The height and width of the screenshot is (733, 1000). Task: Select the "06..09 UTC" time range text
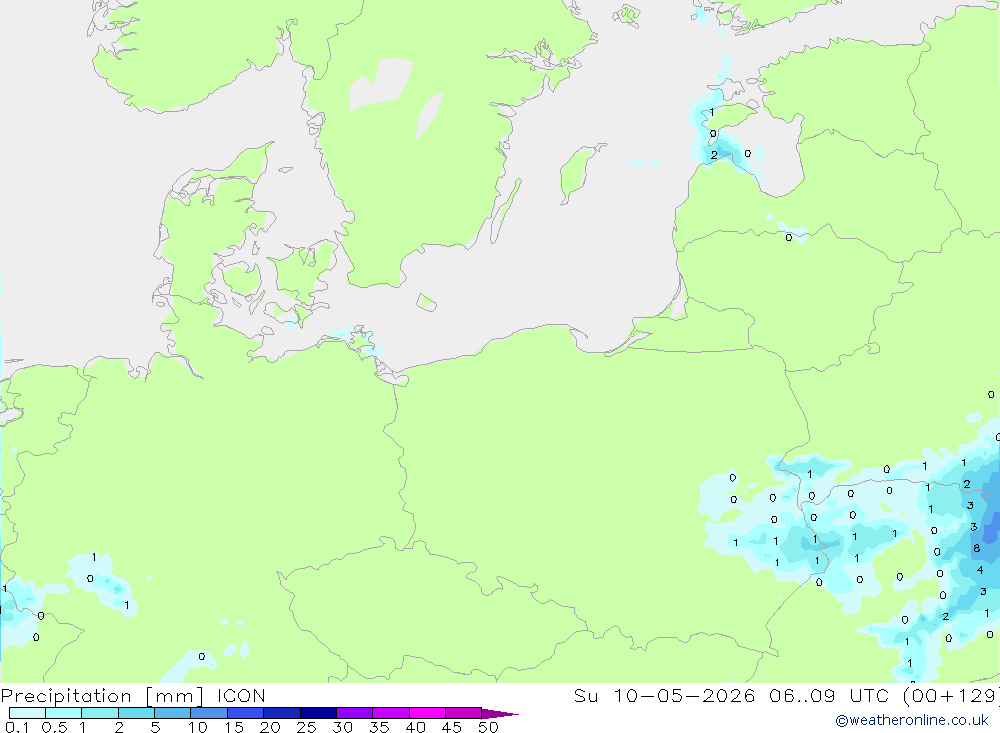(x=829, y=695)
